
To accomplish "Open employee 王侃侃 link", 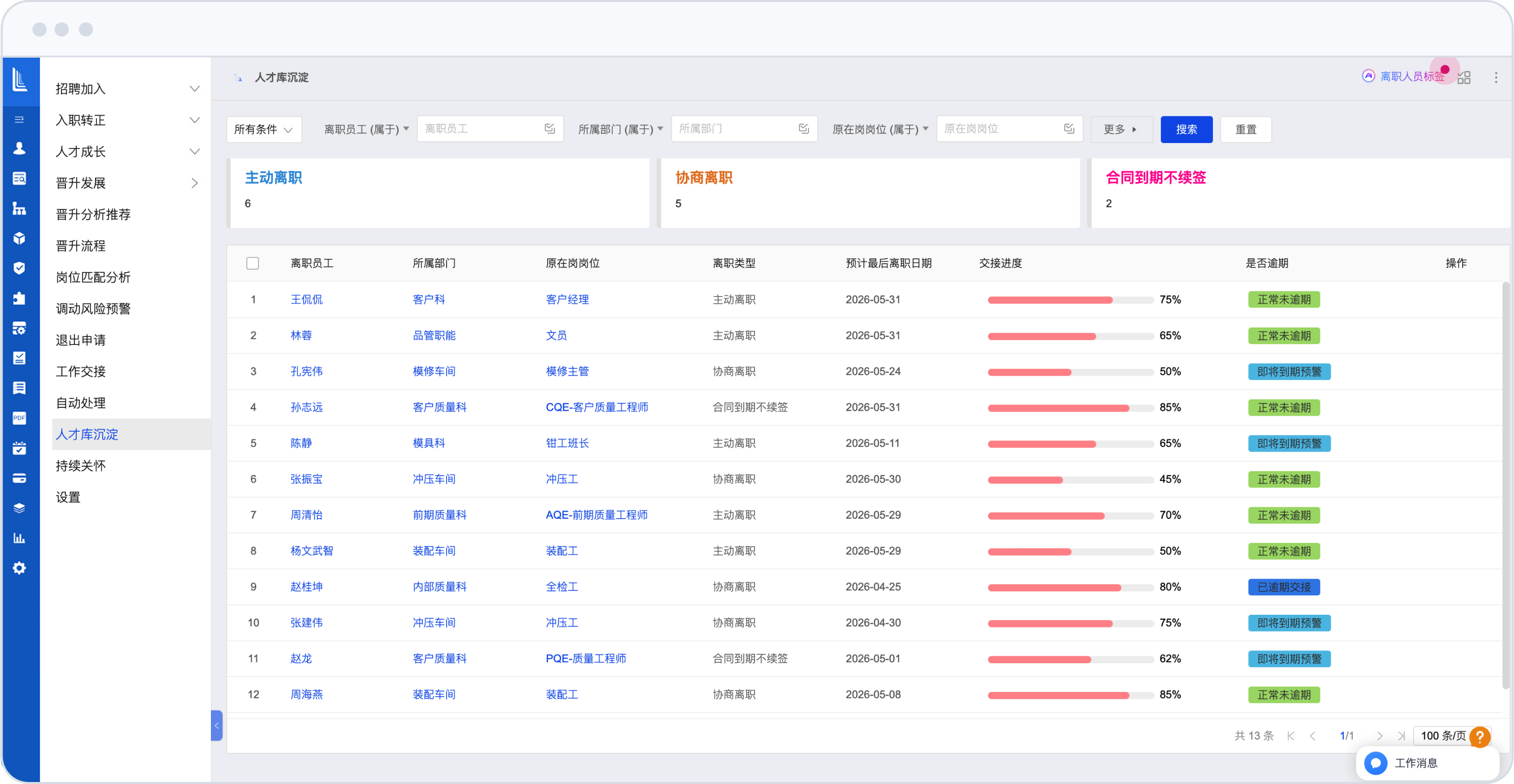I will coord(306,300).
